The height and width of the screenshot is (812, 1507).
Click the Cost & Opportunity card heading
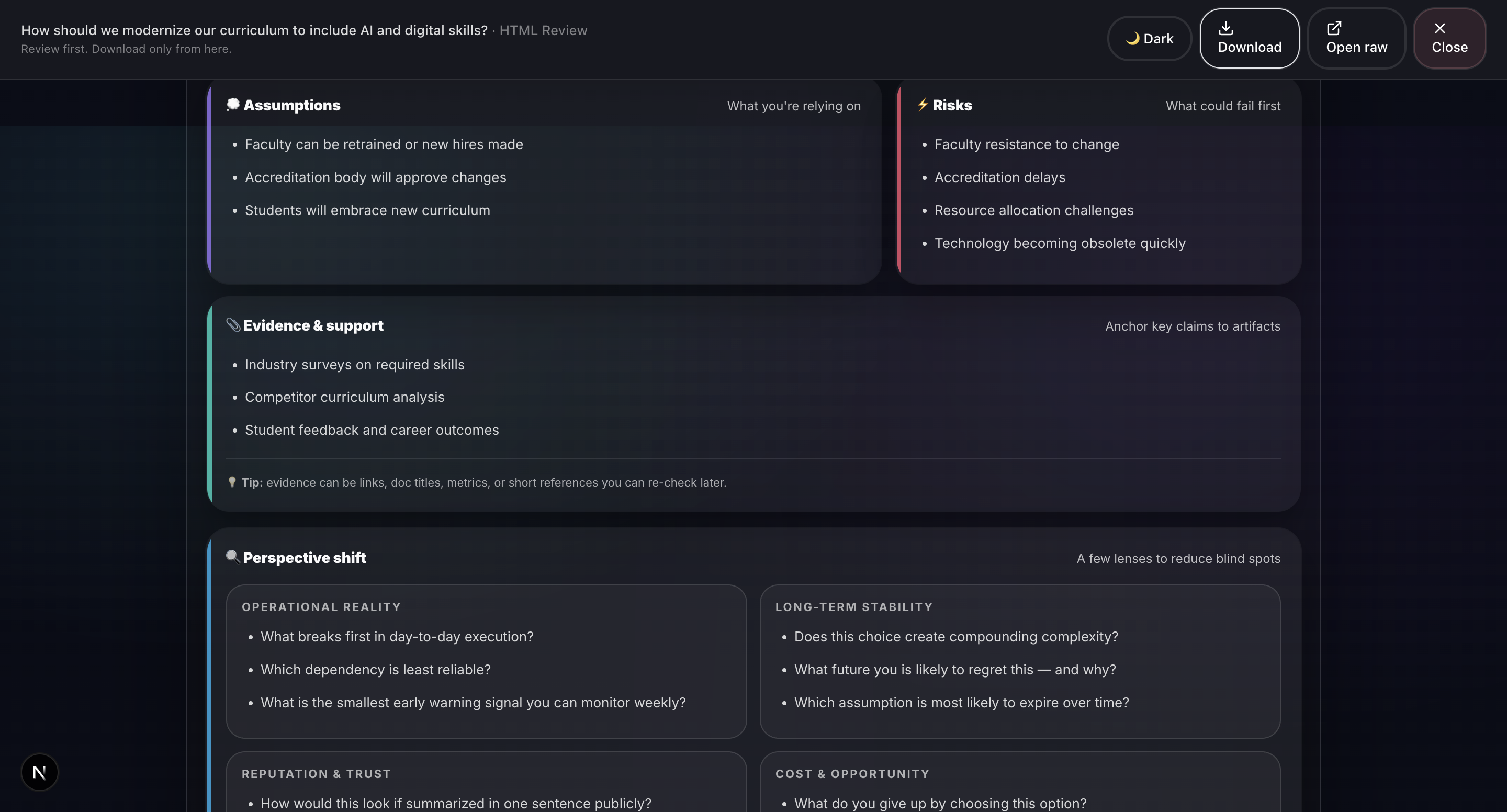[x=852, y=774]
